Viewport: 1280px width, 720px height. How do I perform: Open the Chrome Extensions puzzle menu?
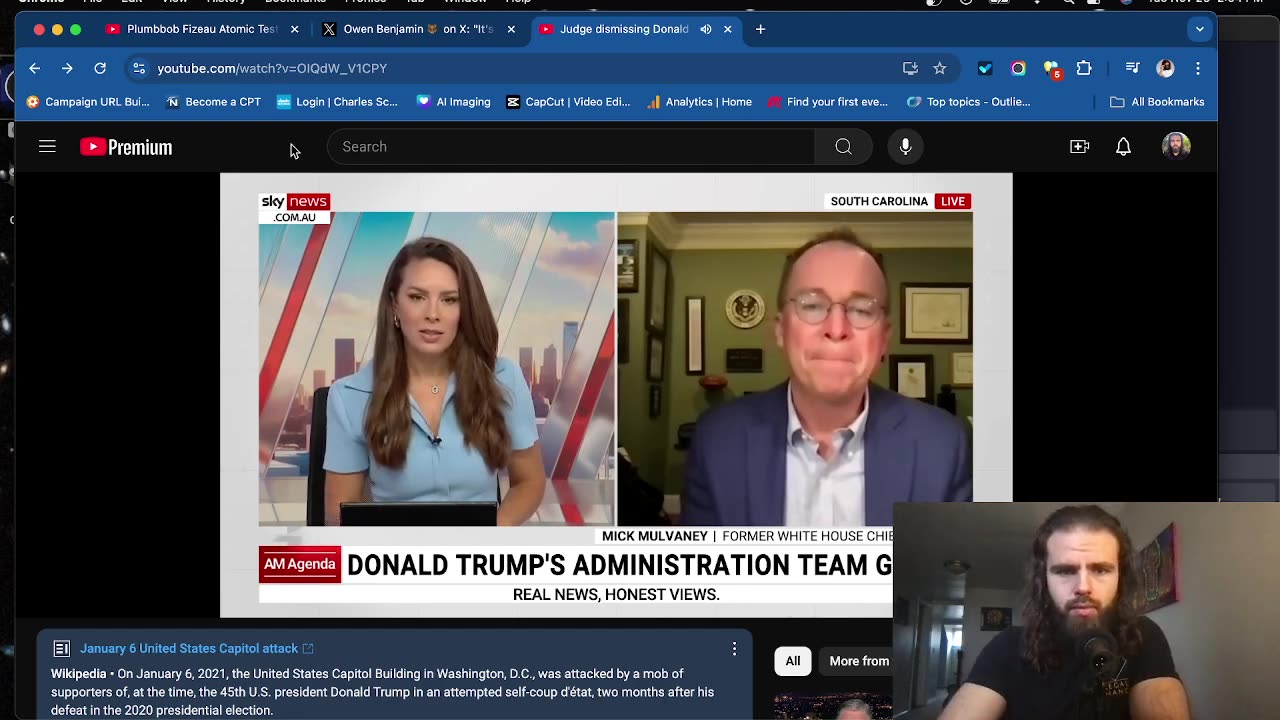[1084, 68]
